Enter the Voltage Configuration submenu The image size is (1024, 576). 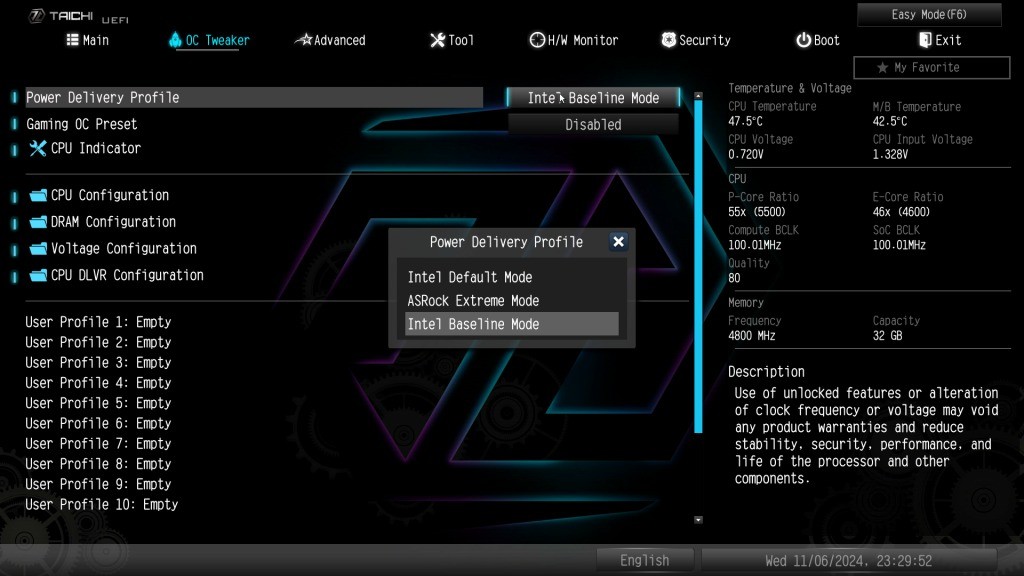click(114, 249)
